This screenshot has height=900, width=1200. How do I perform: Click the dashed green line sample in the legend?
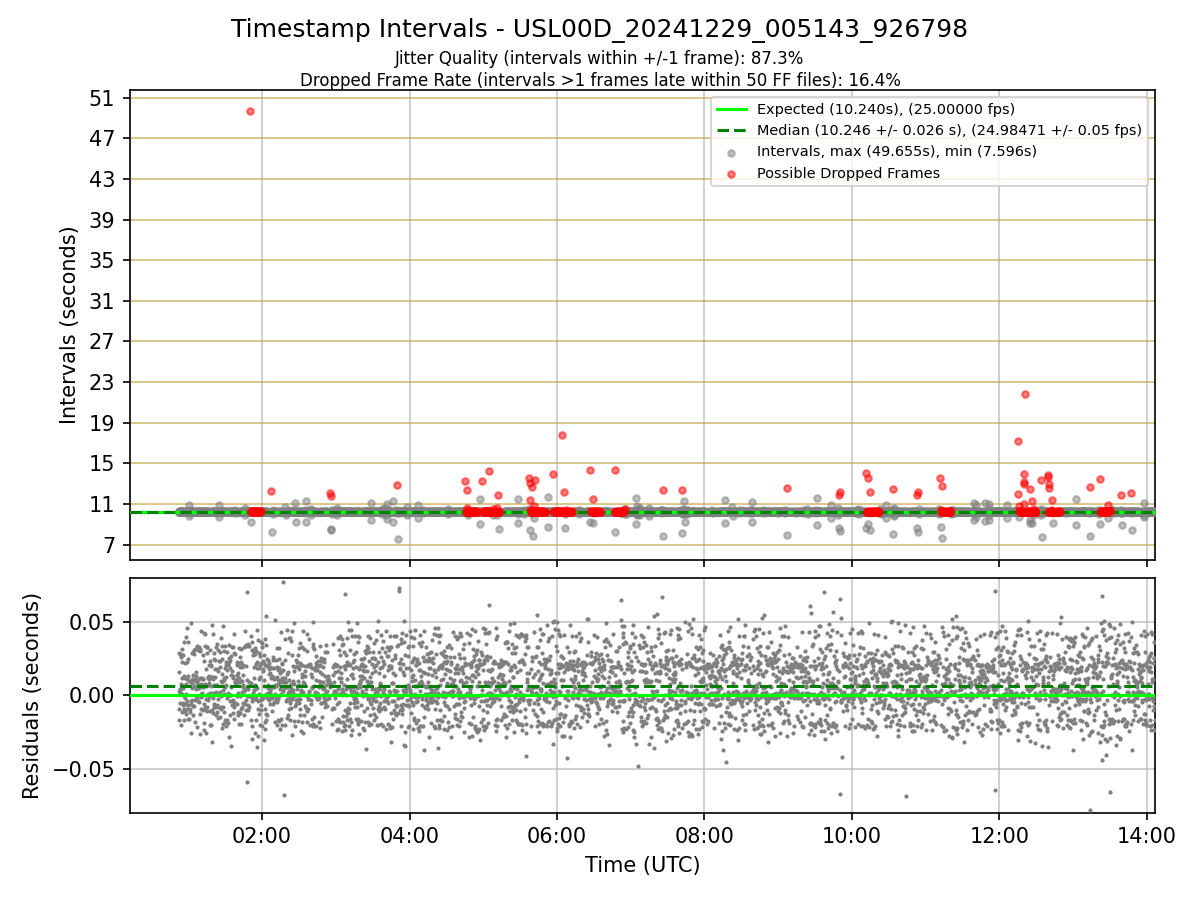click(x=732, y=130)
